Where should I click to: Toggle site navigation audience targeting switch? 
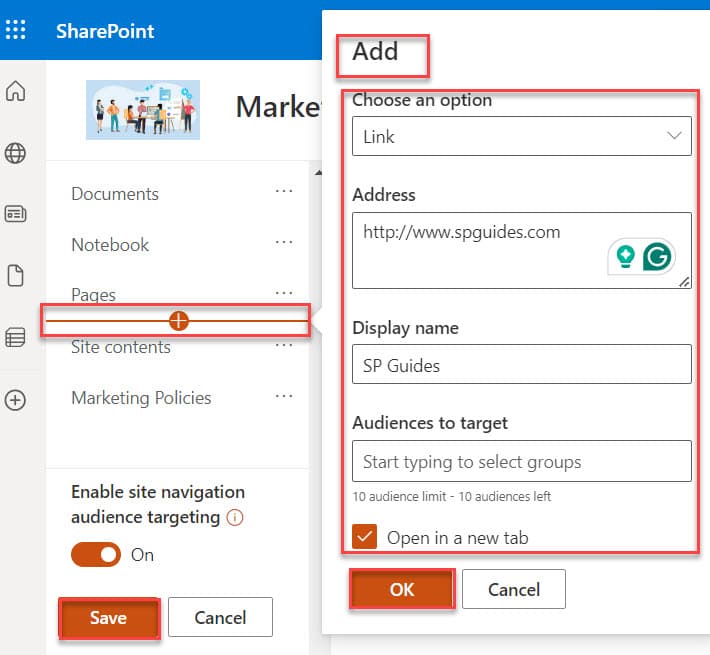[96, 555]
